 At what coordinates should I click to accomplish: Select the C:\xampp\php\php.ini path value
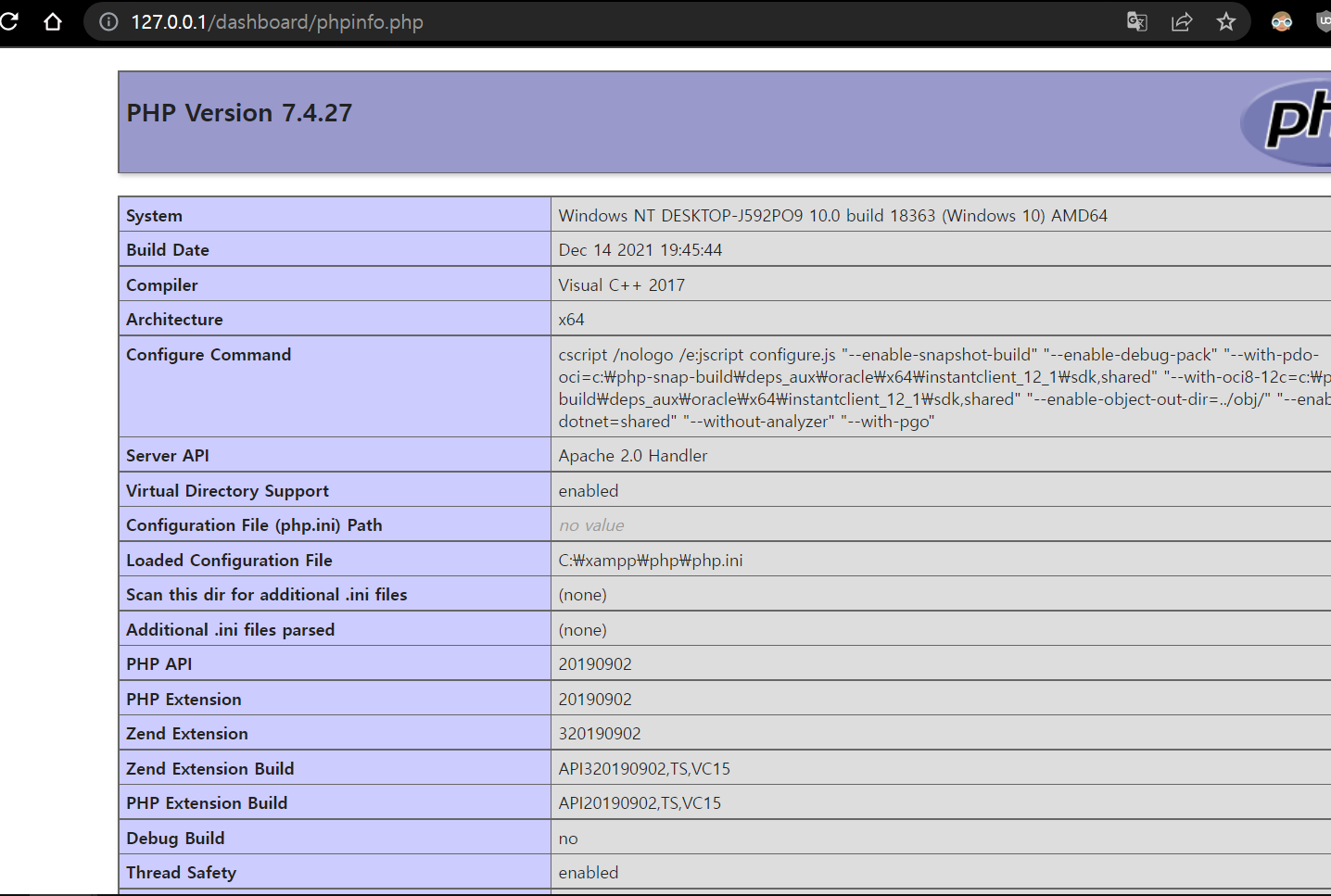pos(651,561)
